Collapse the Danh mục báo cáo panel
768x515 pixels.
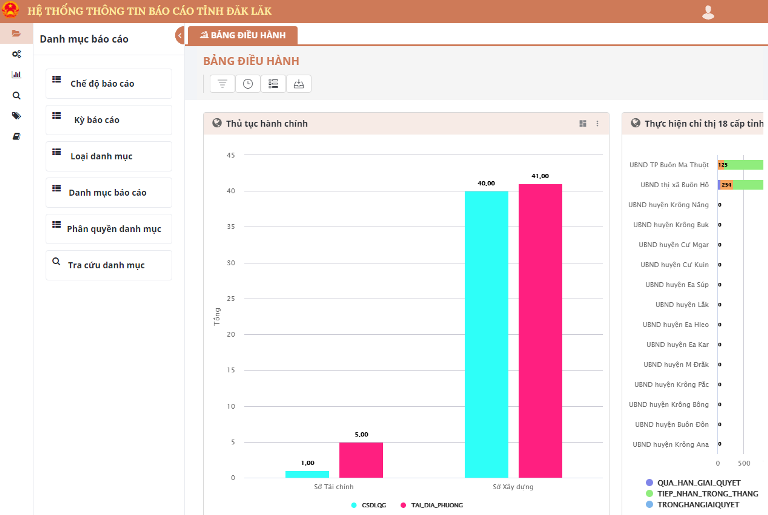(180, 36)
